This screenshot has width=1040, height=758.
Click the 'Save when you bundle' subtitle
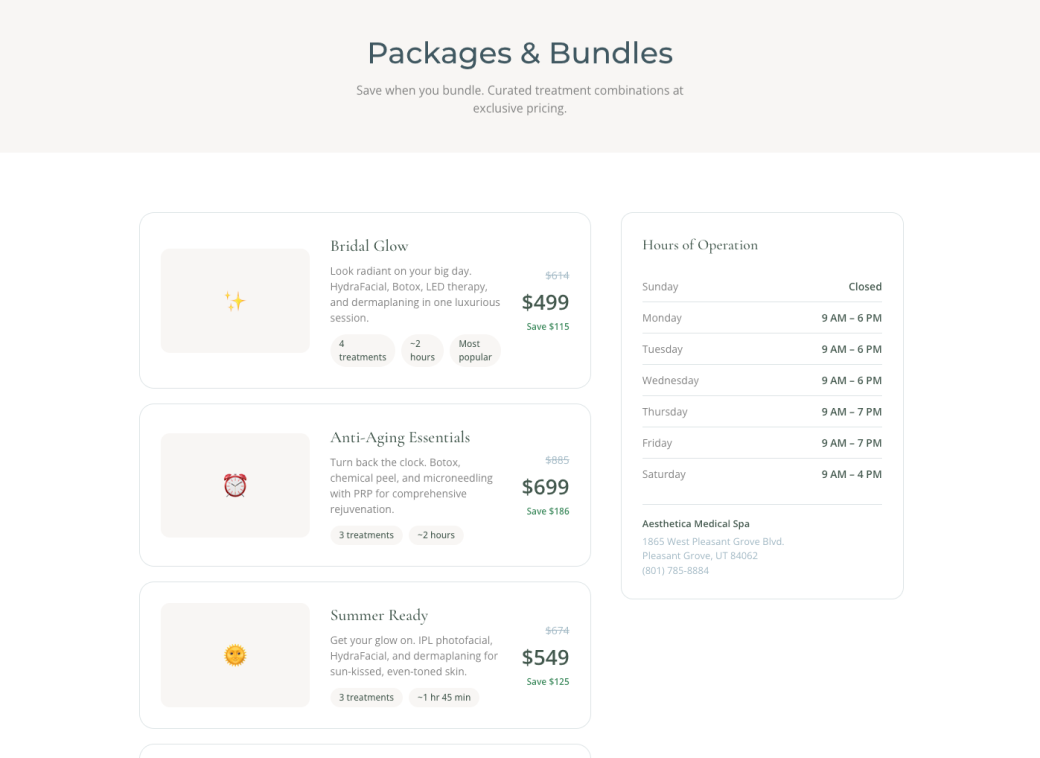tap(519, 99)
